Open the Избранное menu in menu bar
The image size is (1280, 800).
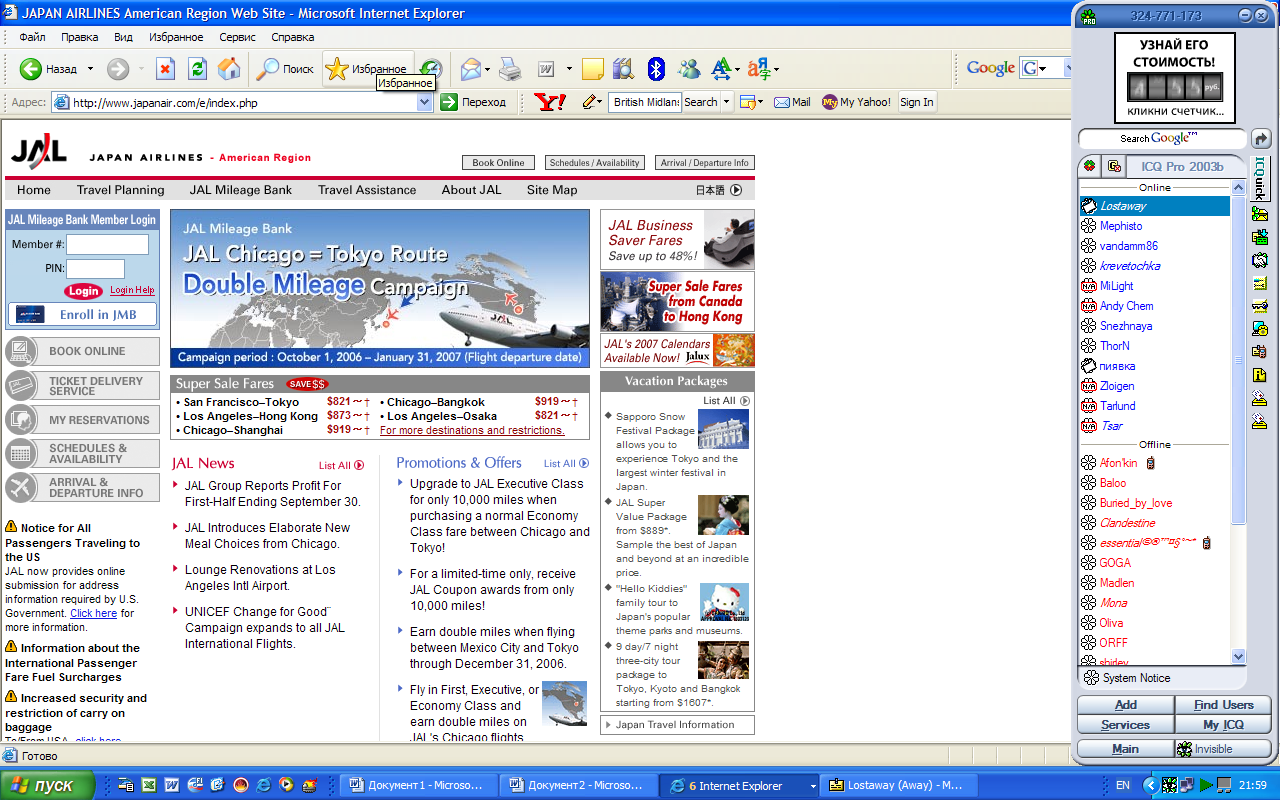point(176,37)
